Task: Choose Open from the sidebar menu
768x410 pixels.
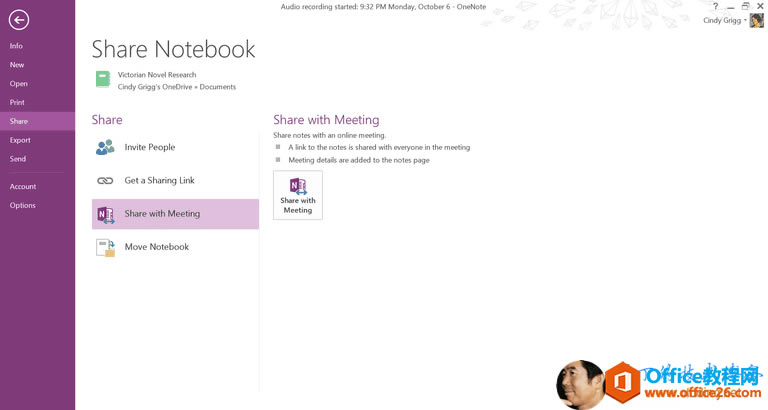Action: (18, 83)
